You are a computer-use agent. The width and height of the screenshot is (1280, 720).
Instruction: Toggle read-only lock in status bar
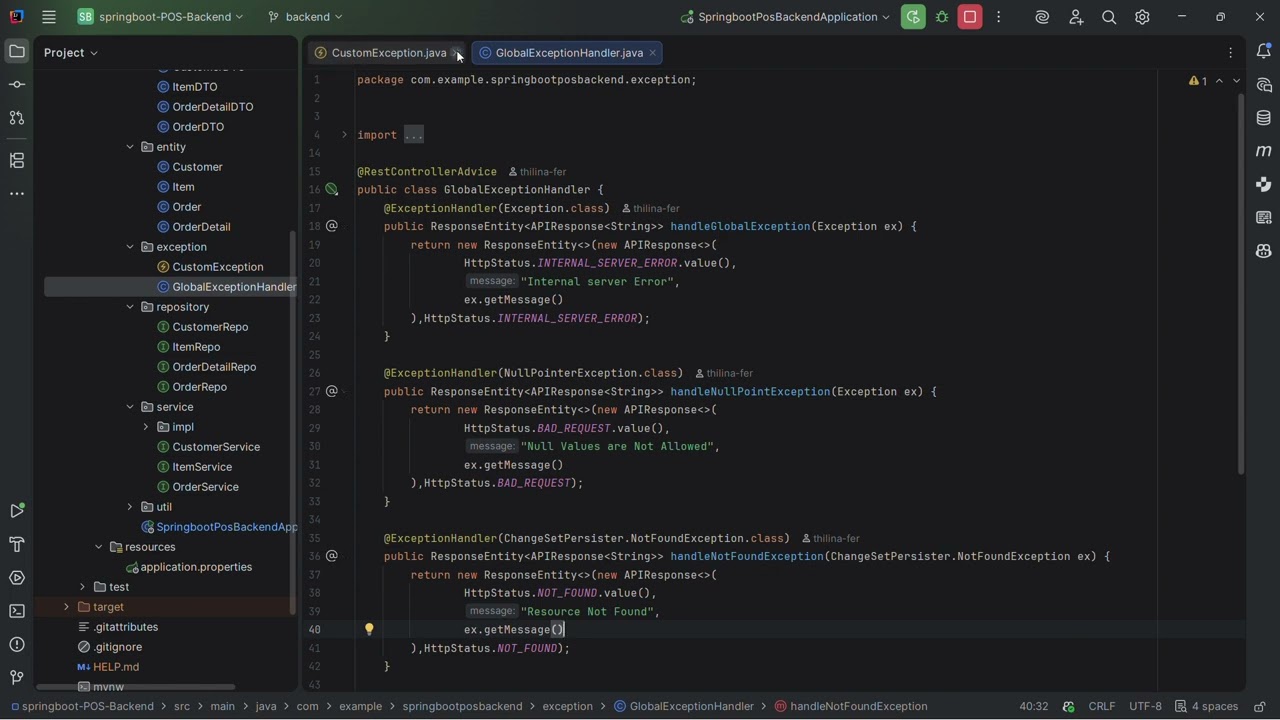1260,707
